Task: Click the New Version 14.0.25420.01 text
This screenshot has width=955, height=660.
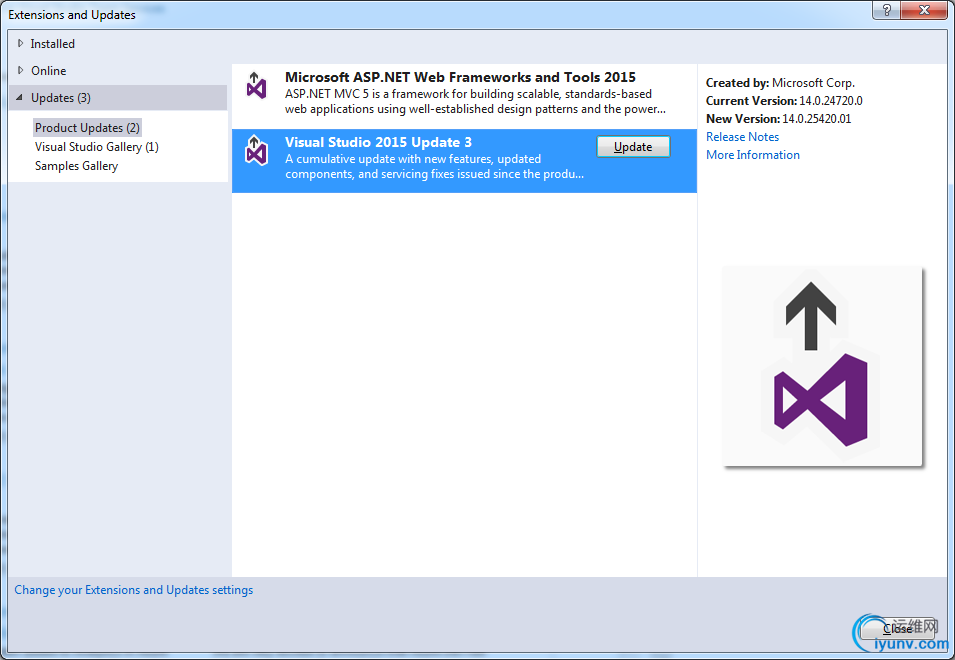Action: tap(778, 119)
